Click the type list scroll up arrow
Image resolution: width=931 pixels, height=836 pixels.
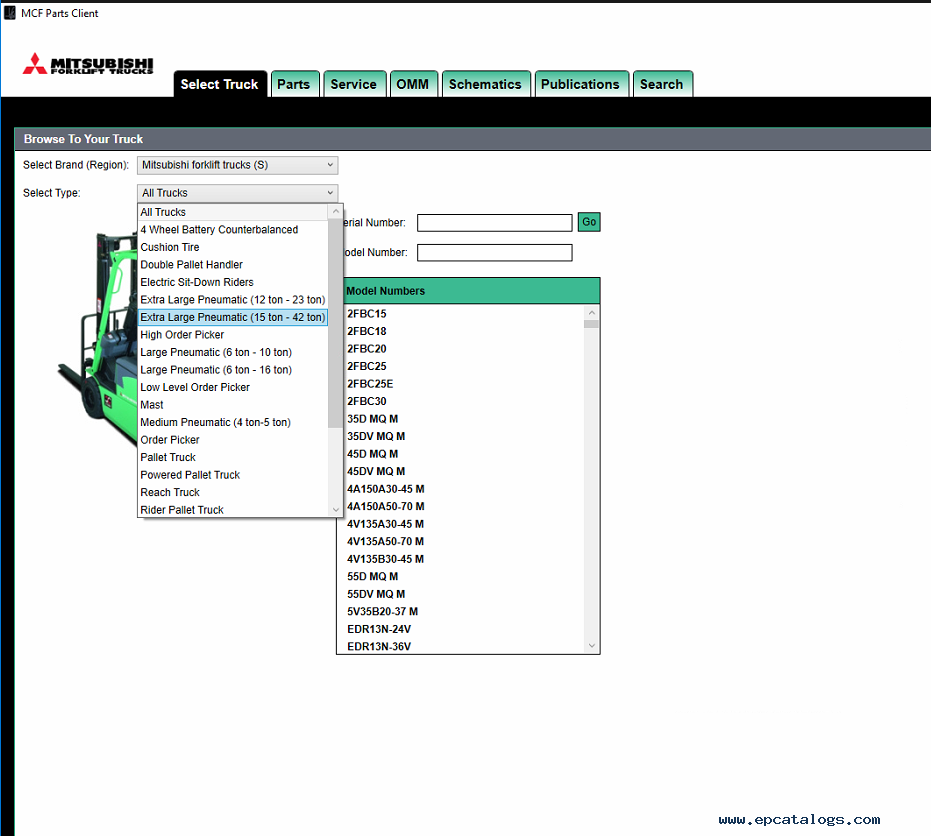(335, 211)
